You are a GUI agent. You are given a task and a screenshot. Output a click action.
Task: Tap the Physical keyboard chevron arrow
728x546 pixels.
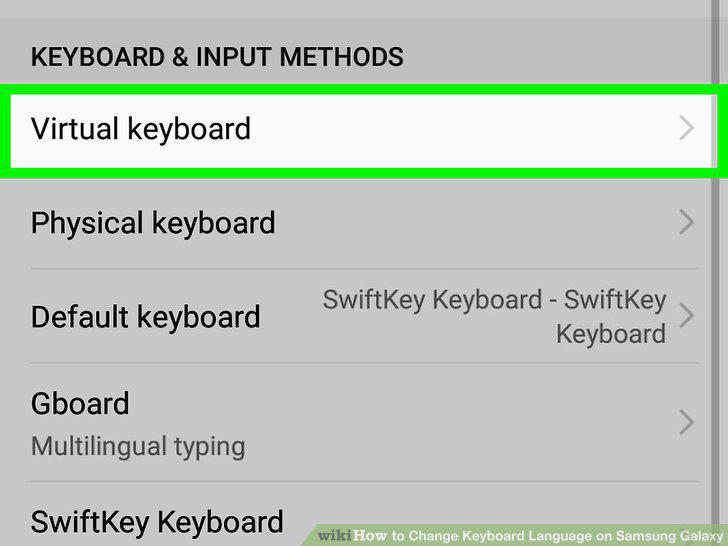(x=686, y=222)
